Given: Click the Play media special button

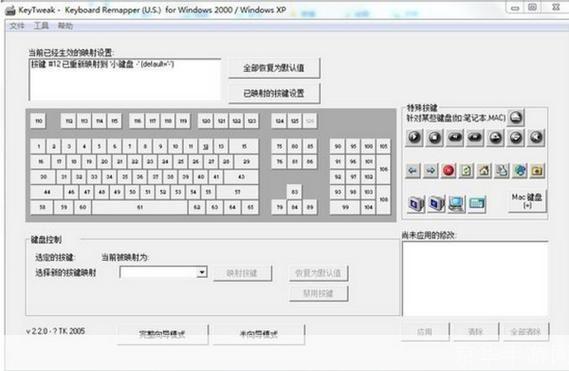Looking at the screenshot, I should [x=414, y=138].
